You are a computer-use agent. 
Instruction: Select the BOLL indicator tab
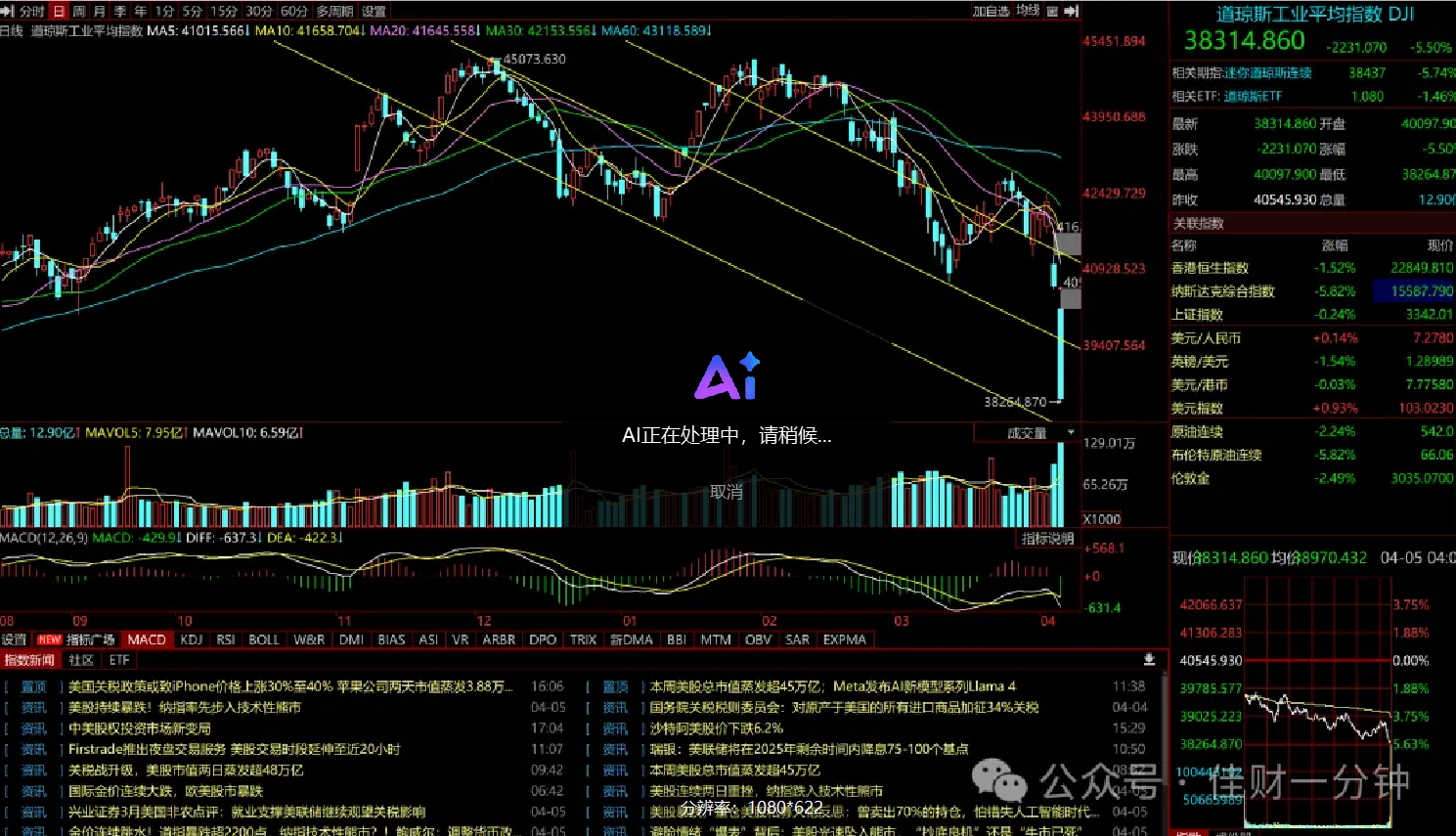[x=264, y=639]
